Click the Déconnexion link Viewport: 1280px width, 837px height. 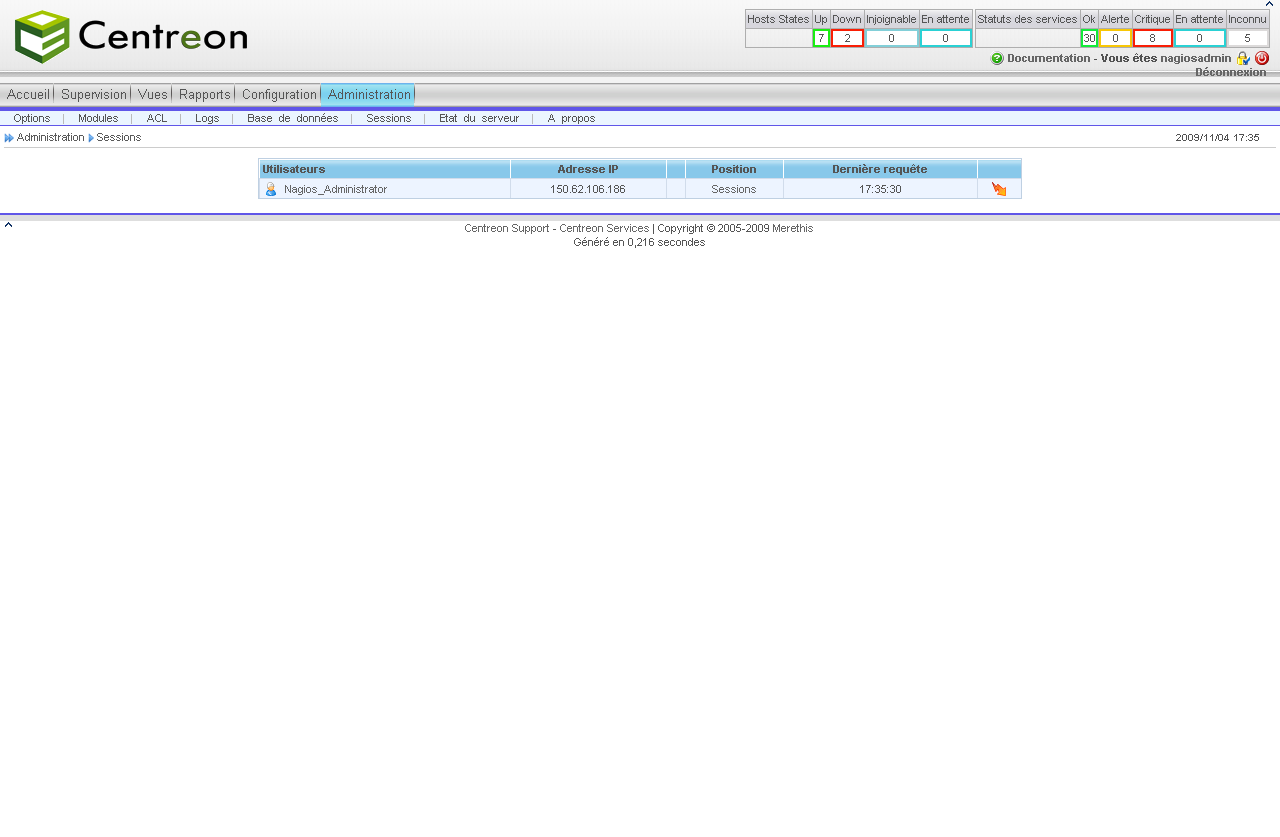coord(1230,72)
